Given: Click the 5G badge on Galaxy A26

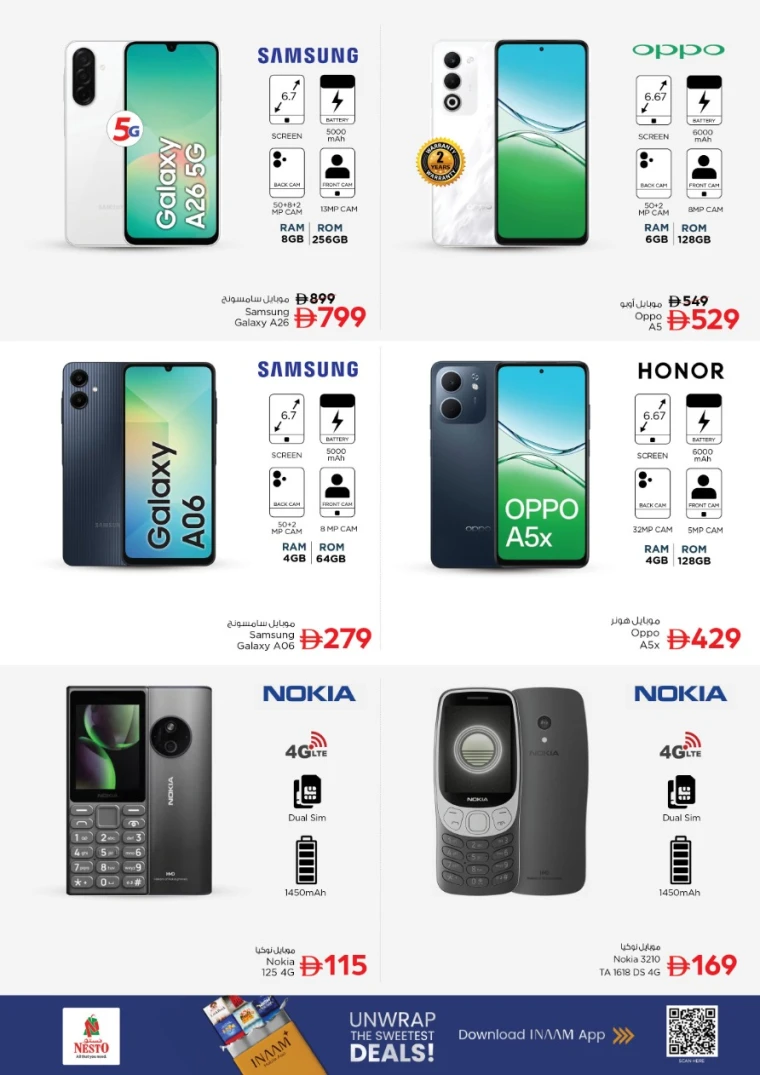Looking at the screenshot, I should click(124, 130).
